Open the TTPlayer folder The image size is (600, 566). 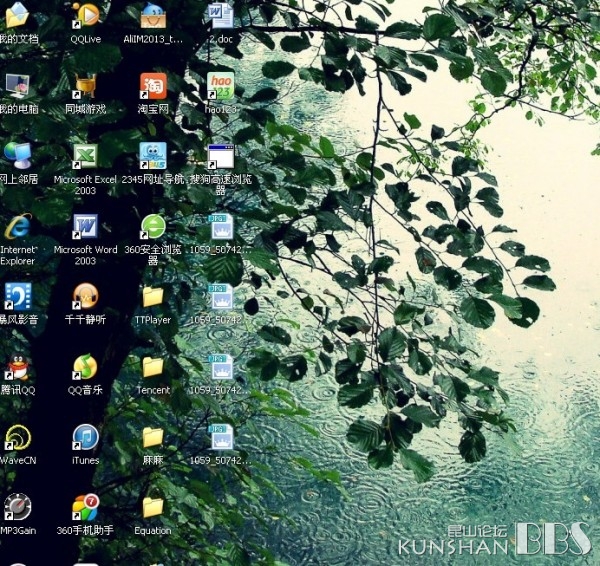click(x=153, y=297)
